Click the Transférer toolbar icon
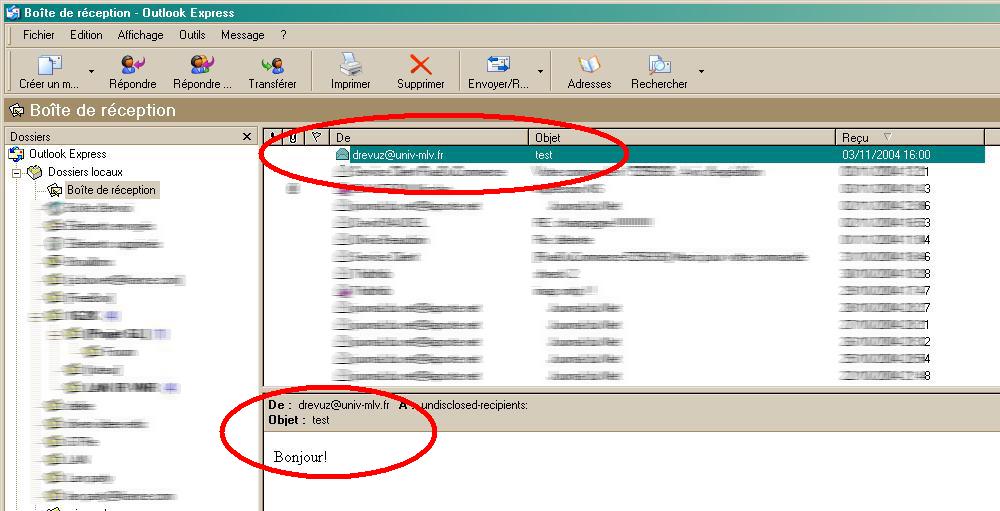Image resolution: width=1000 pixels, height=511 pixels. [x=272, y=67]
